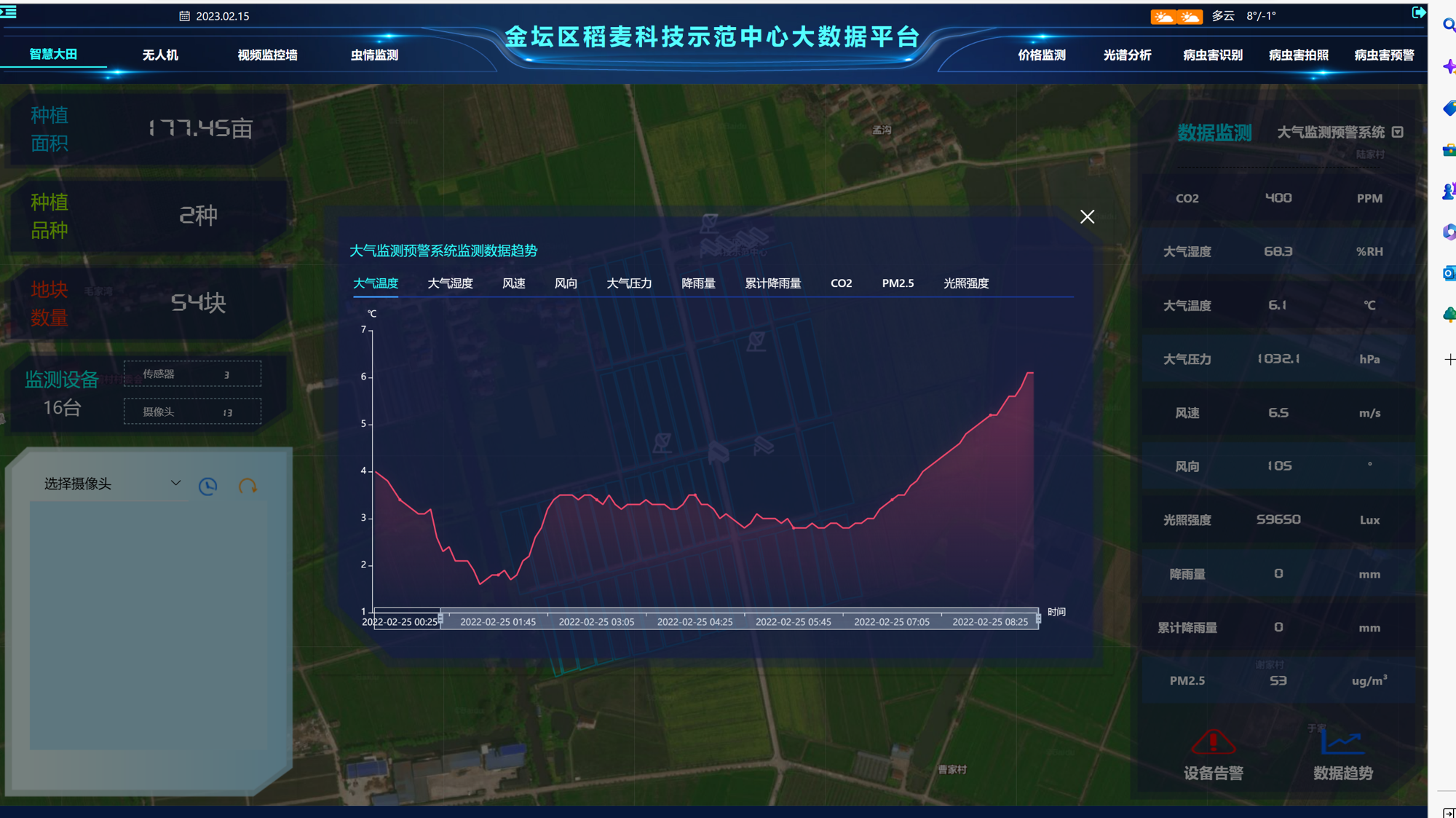This screenshot has width=1456, height=818.
Task: Open the 数据趋势 chart icon
Action: (1342, 743)
